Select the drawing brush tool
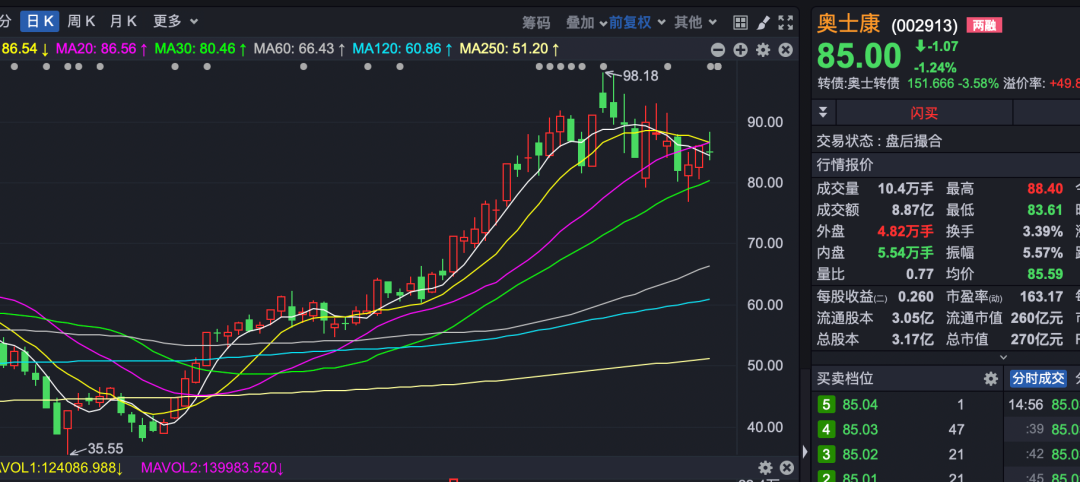The image size is (1080, 482). point(762,23)
